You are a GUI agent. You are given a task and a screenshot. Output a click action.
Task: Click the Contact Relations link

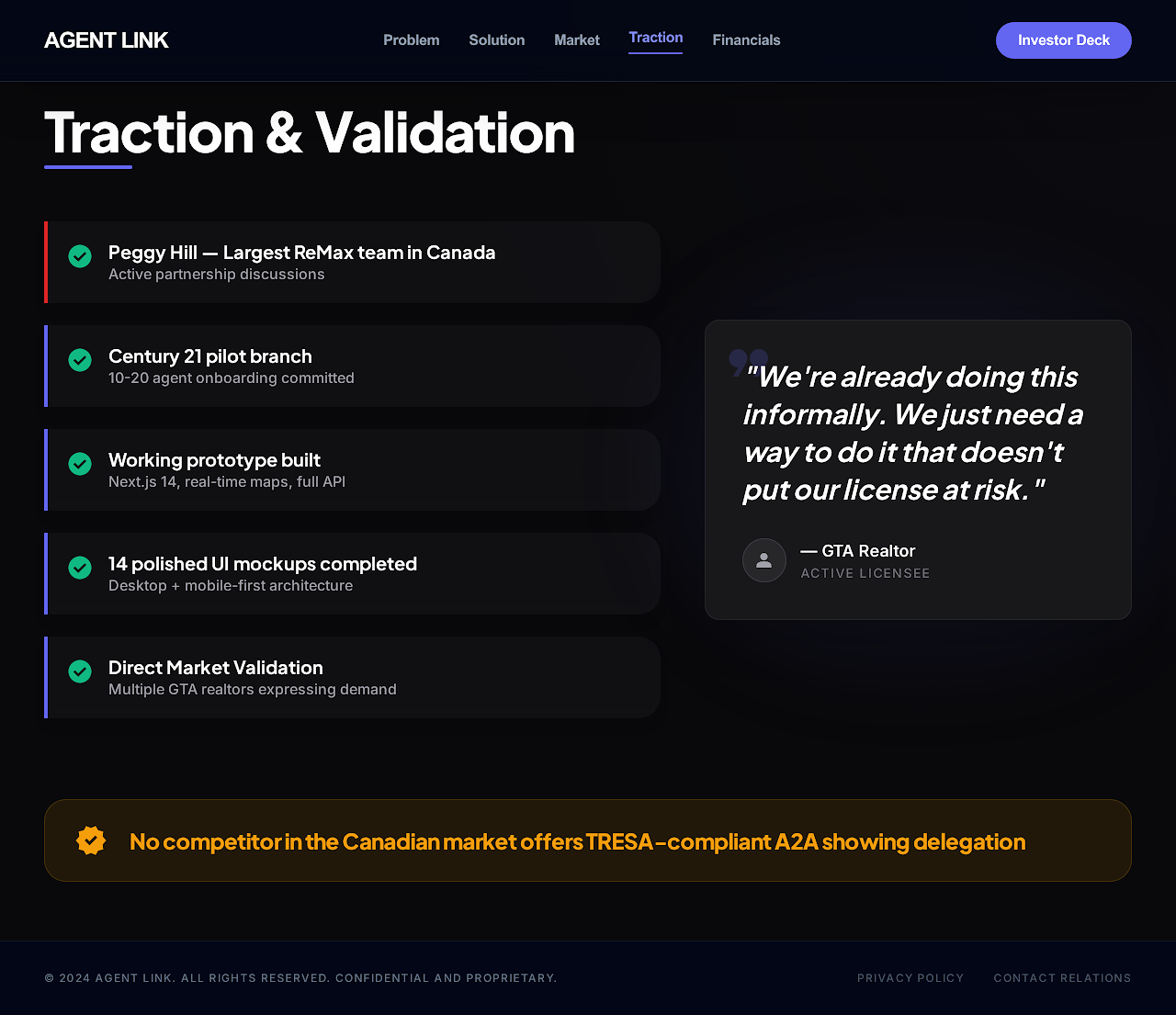coord(1062,977)
